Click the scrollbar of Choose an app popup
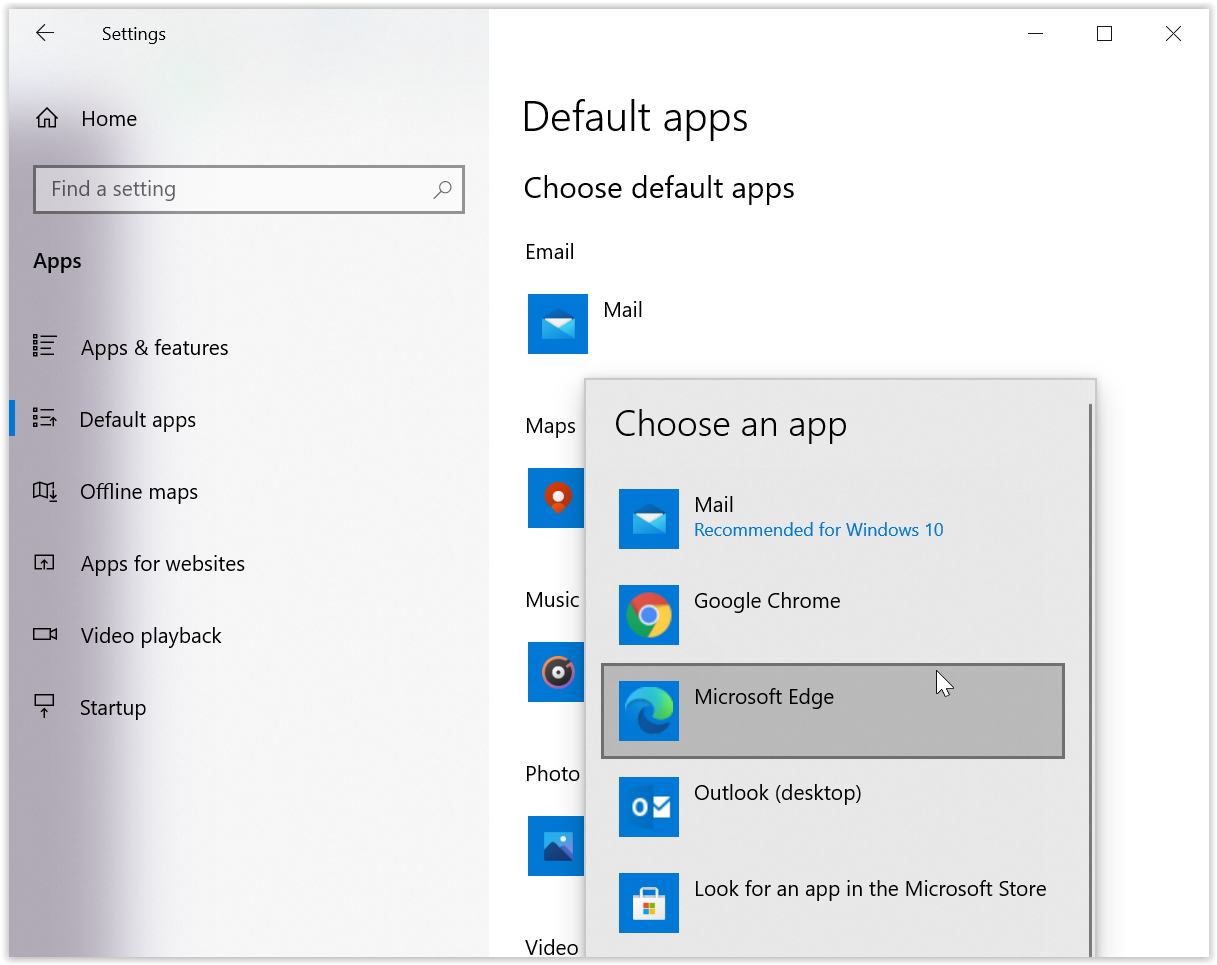Screen dimensions: 1217x965 tap(1090, 680)
